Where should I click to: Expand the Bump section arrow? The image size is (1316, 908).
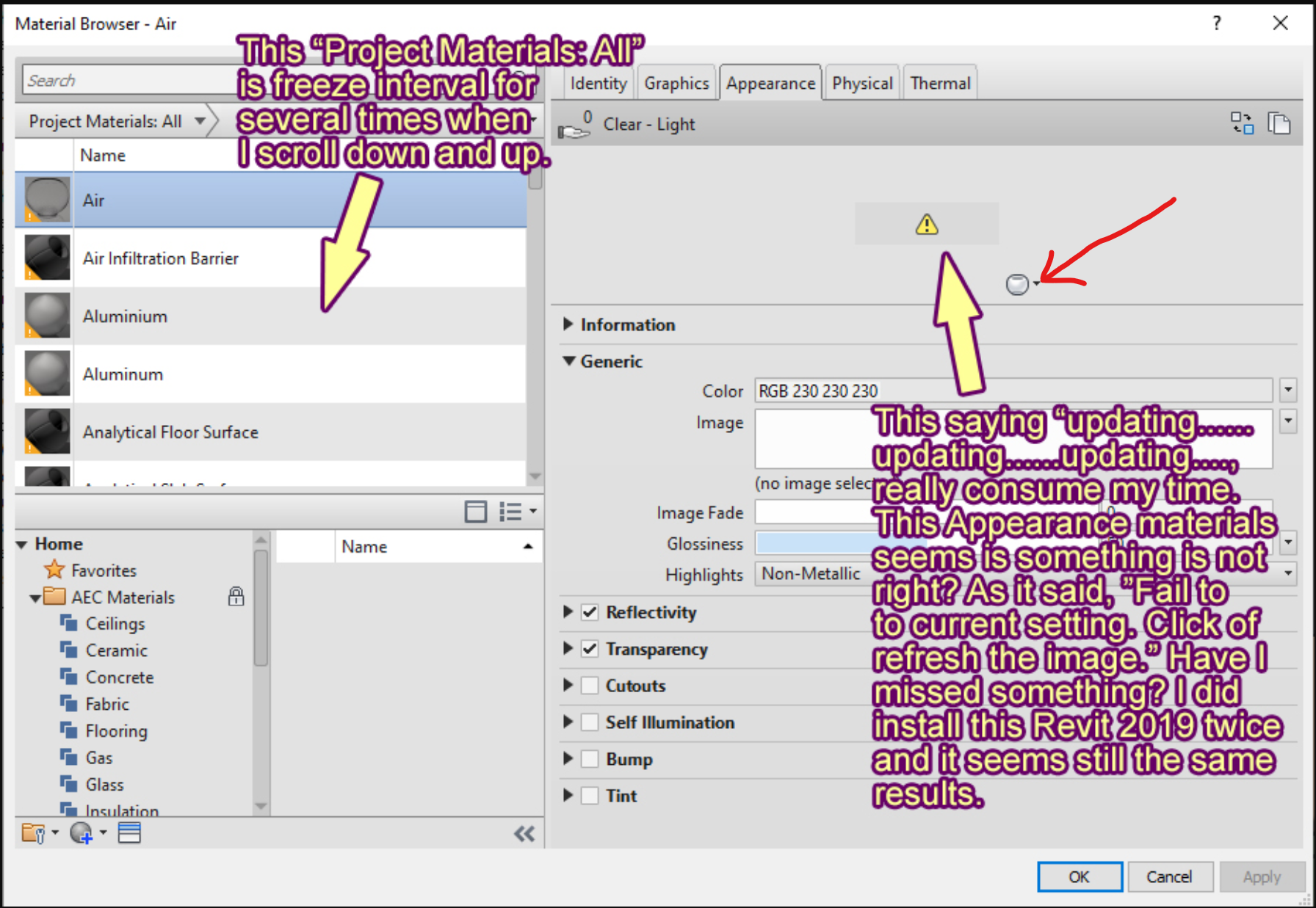tap(568, 758)
